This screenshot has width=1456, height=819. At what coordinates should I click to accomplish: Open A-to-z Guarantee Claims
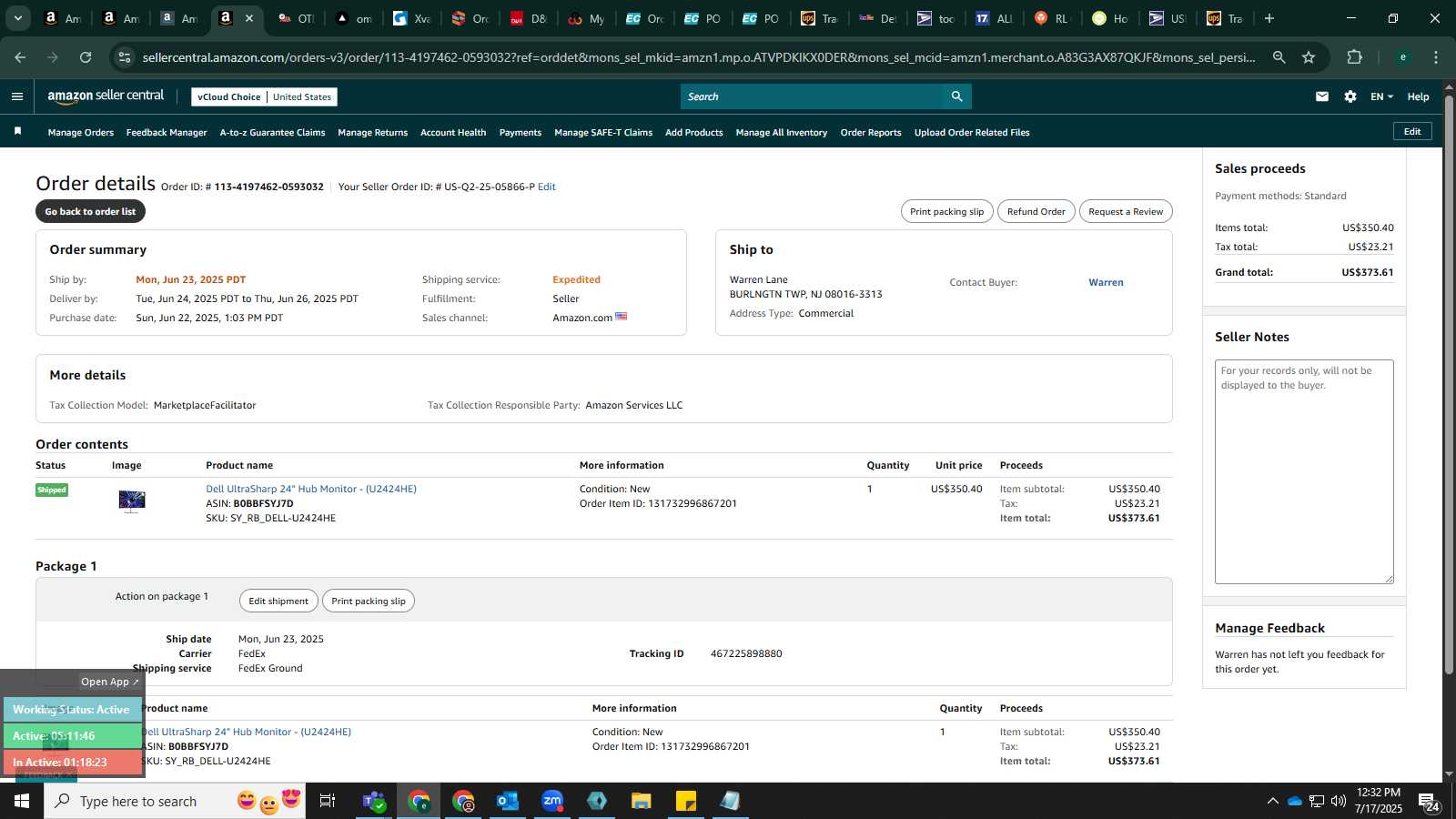[x=272, y=132]
